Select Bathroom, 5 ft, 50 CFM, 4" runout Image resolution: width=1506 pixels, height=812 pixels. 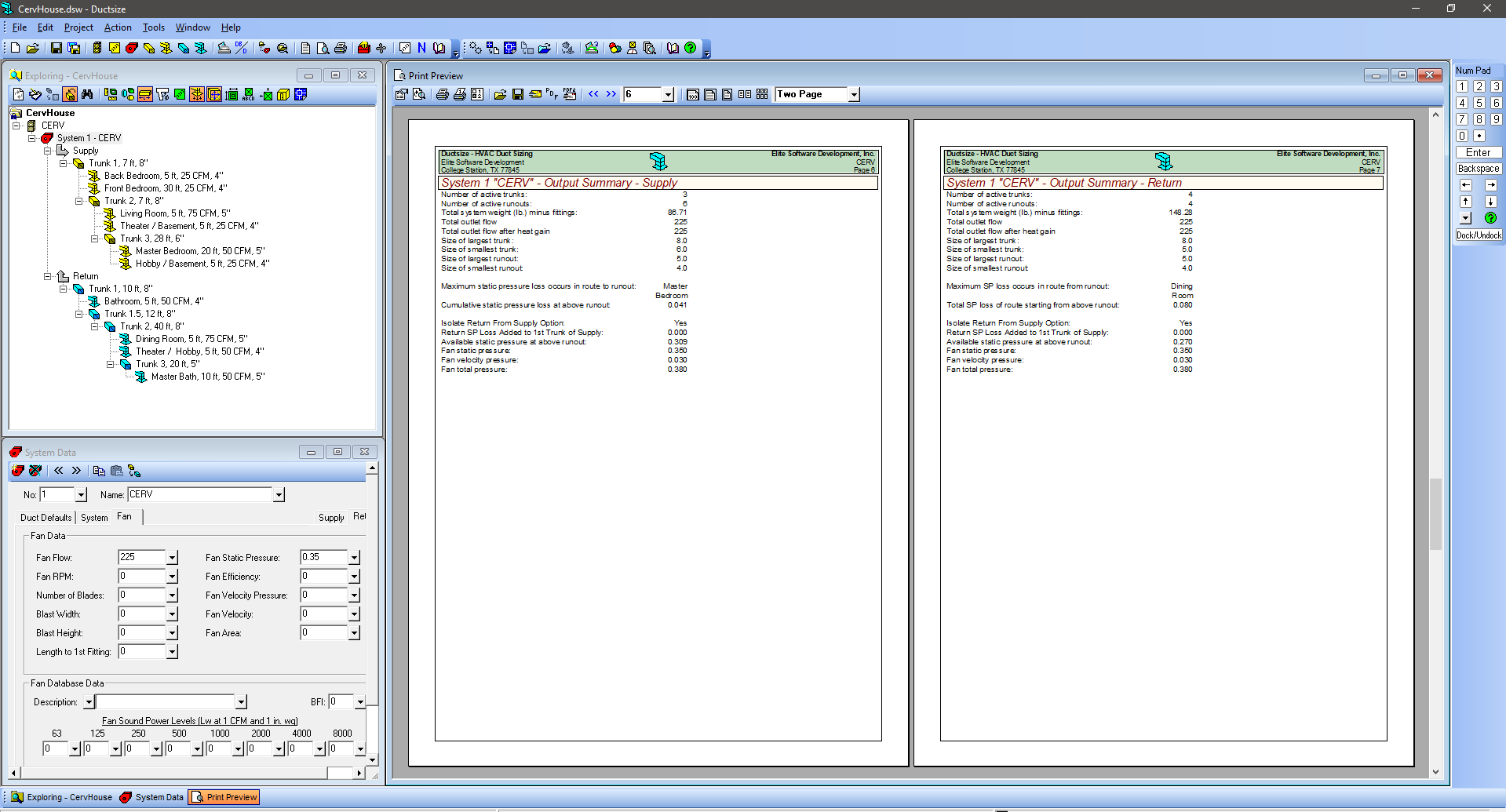coord(154,301)
